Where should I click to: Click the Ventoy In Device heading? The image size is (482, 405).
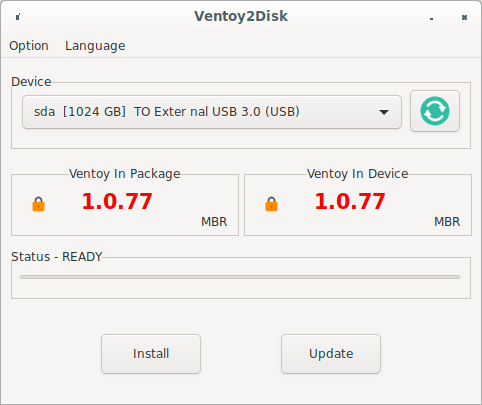(358, 174)
